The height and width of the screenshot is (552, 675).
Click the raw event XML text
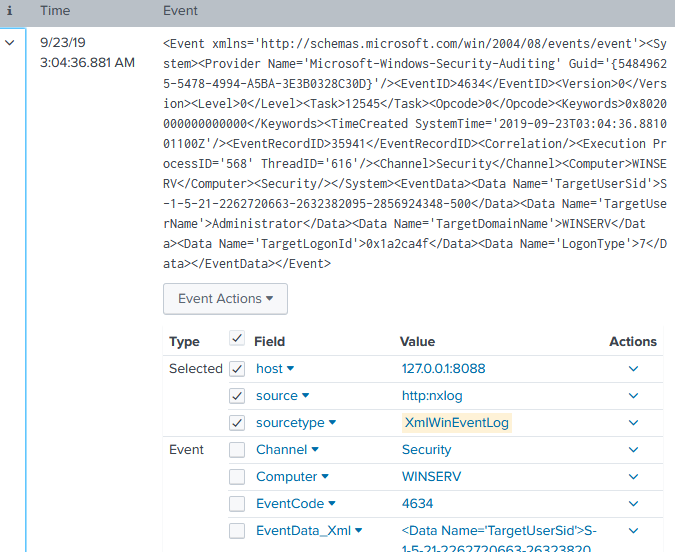point(415,154)
